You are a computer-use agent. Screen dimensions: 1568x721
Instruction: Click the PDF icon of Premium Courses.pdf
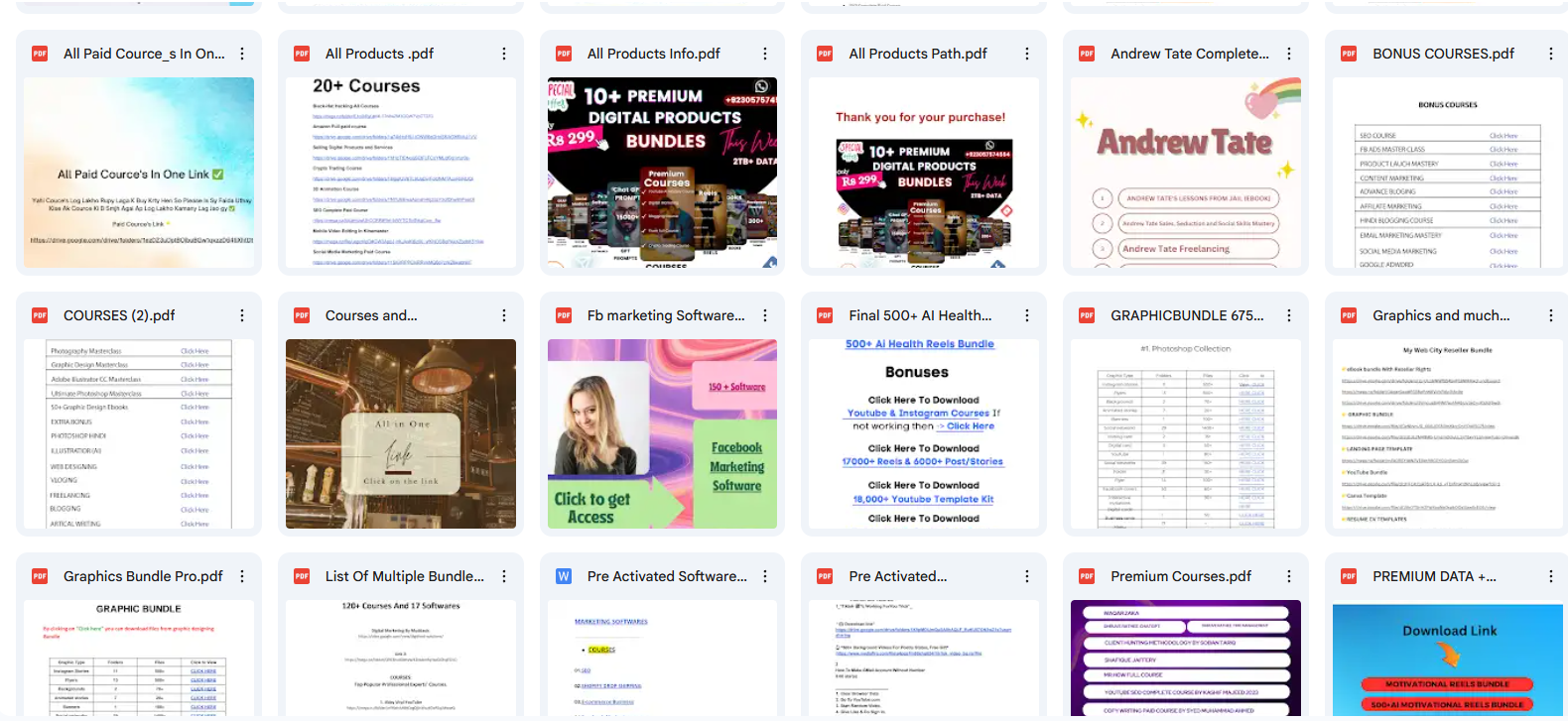(1087, 576)
